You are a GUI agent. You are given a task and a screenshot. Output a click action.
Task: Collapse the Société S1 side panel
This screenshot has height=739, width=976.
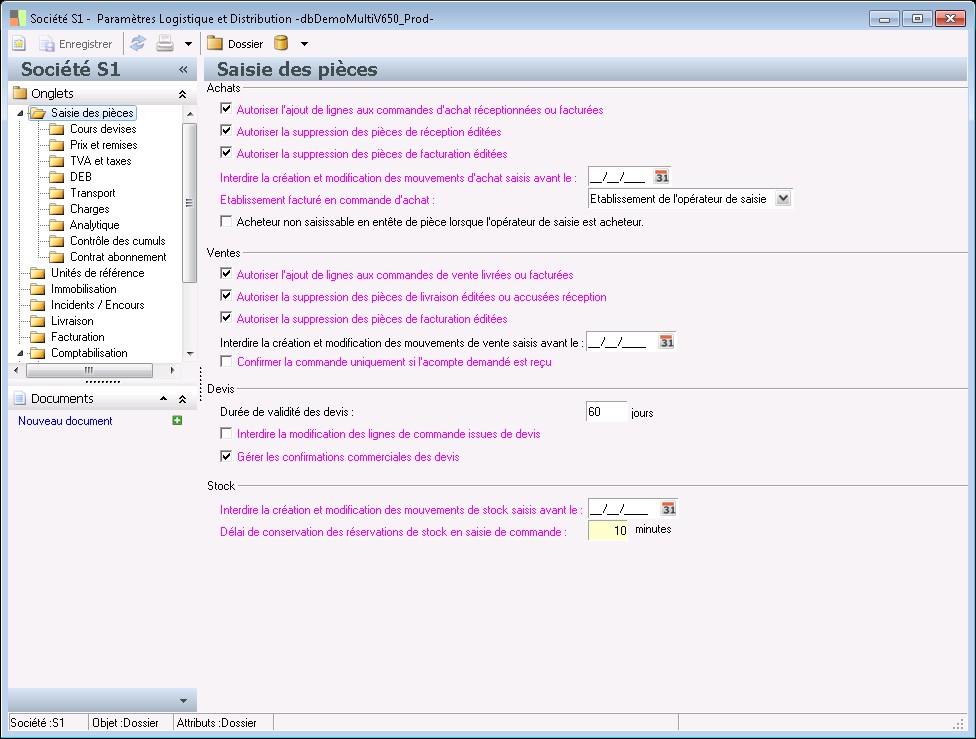click(183, 69)
